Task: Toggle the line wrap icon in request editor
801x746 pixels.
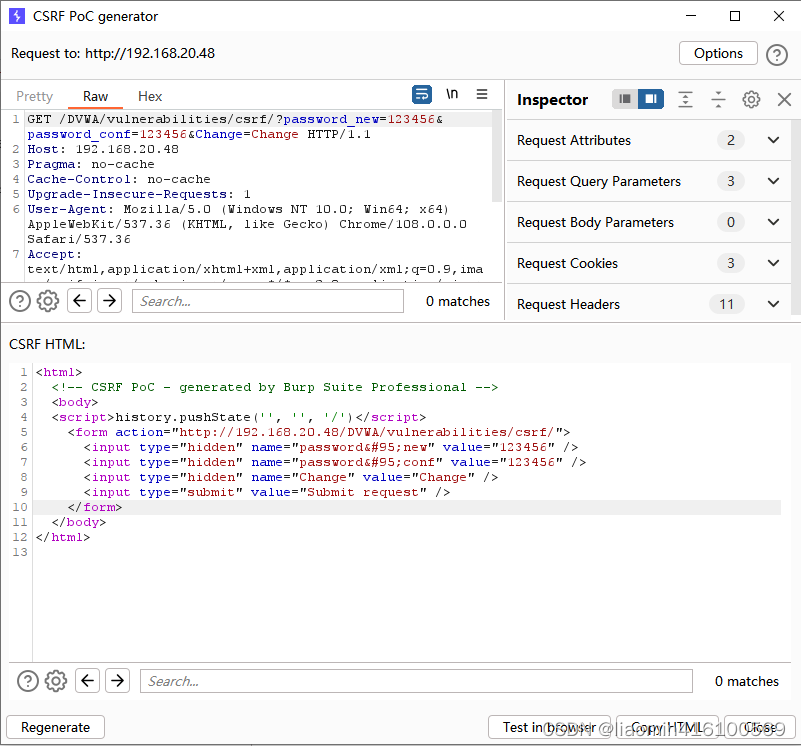Action: [421, 95]
